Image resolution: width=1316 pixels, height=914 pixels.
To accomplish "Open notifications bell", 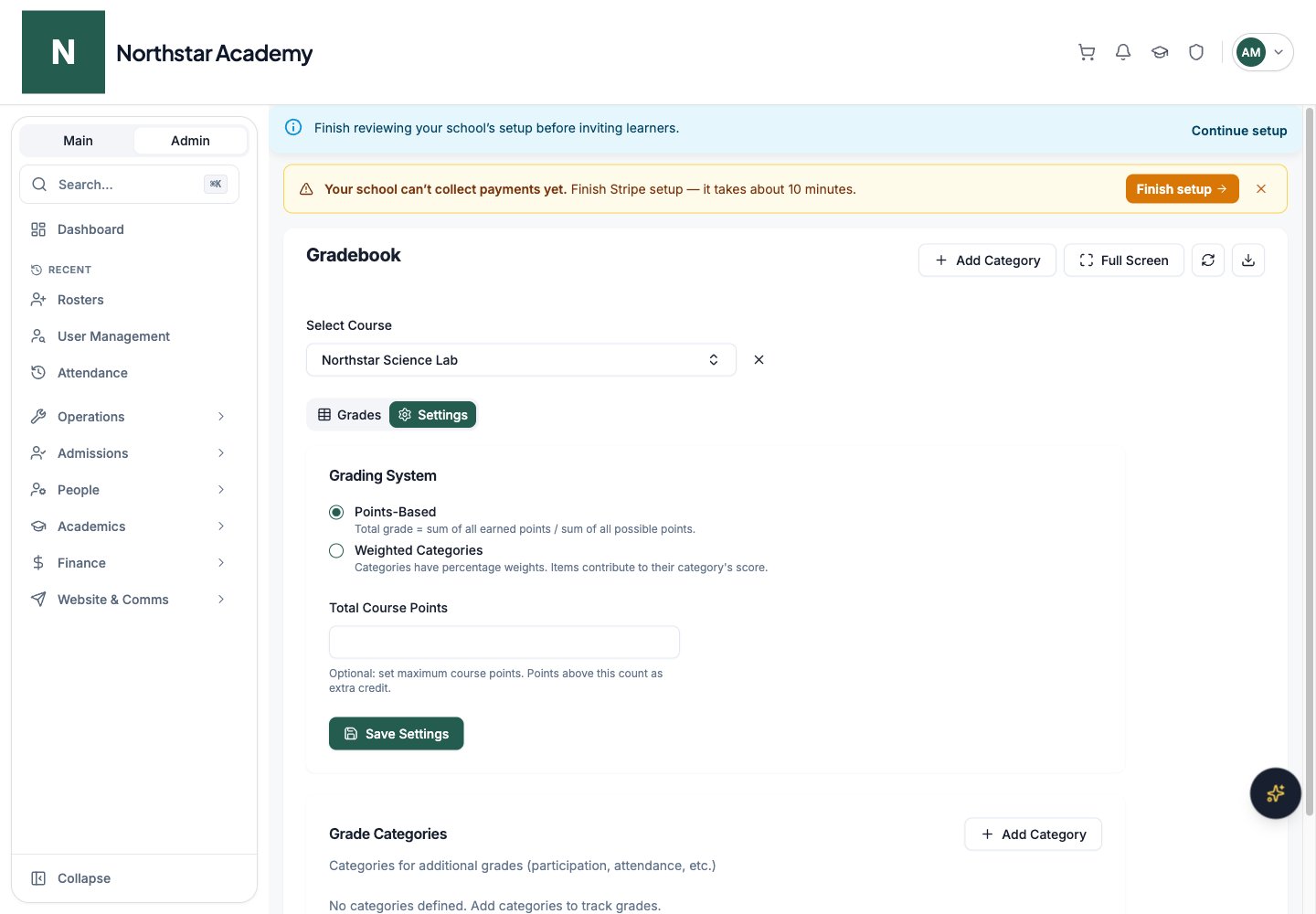I will point(1123,52).
